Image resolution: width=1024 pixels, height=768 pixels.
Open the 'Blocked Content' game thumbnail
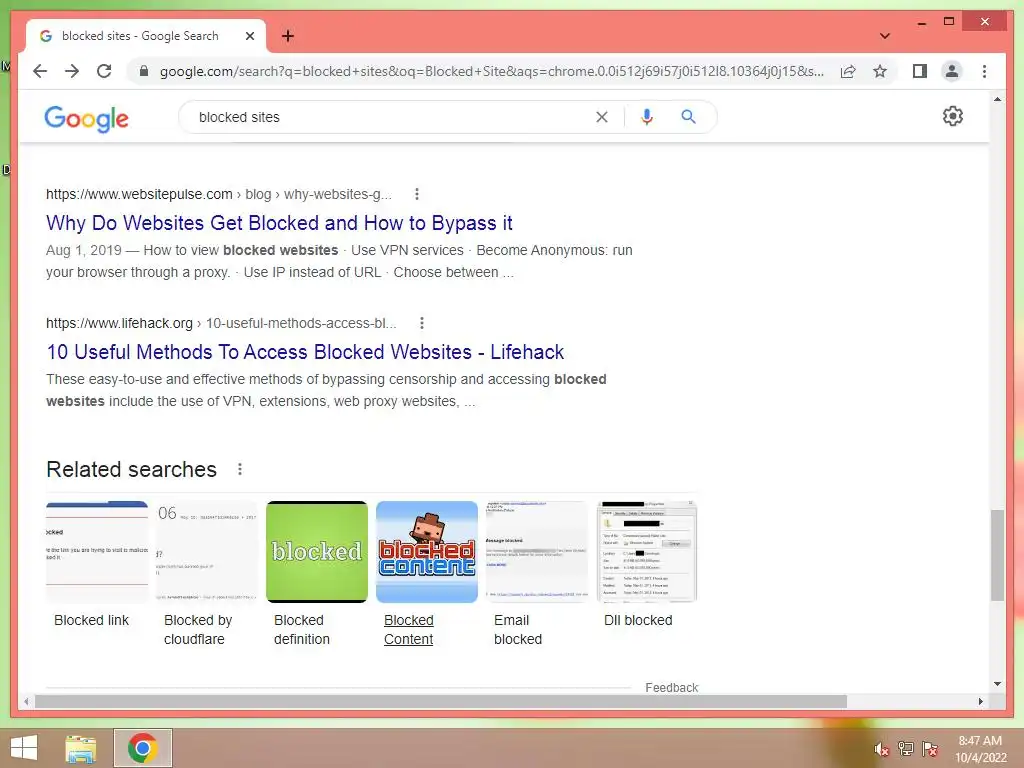point(427,552)
